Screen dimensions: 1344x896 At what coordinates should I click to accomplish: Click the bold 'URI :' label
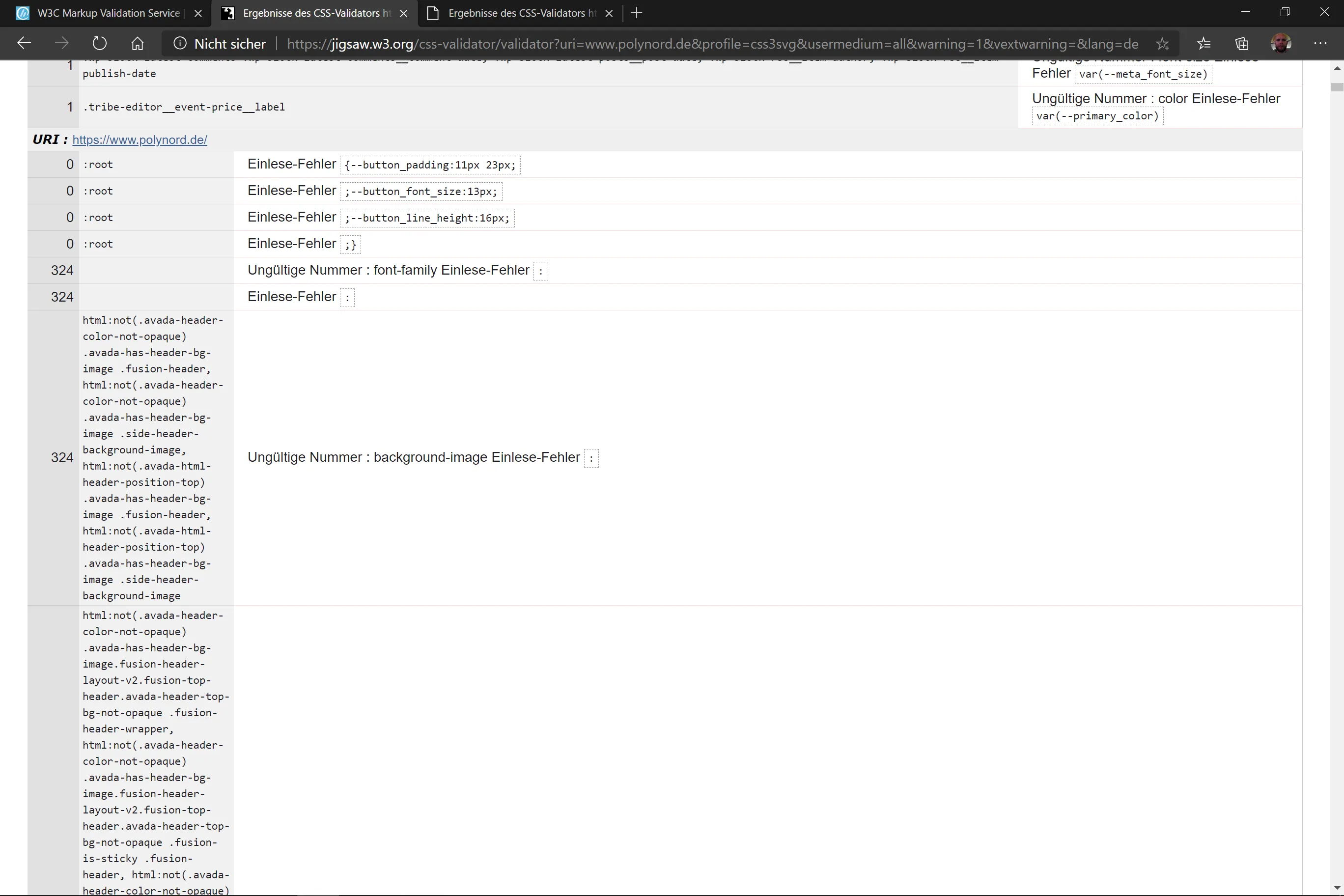[x=50, y=140]
